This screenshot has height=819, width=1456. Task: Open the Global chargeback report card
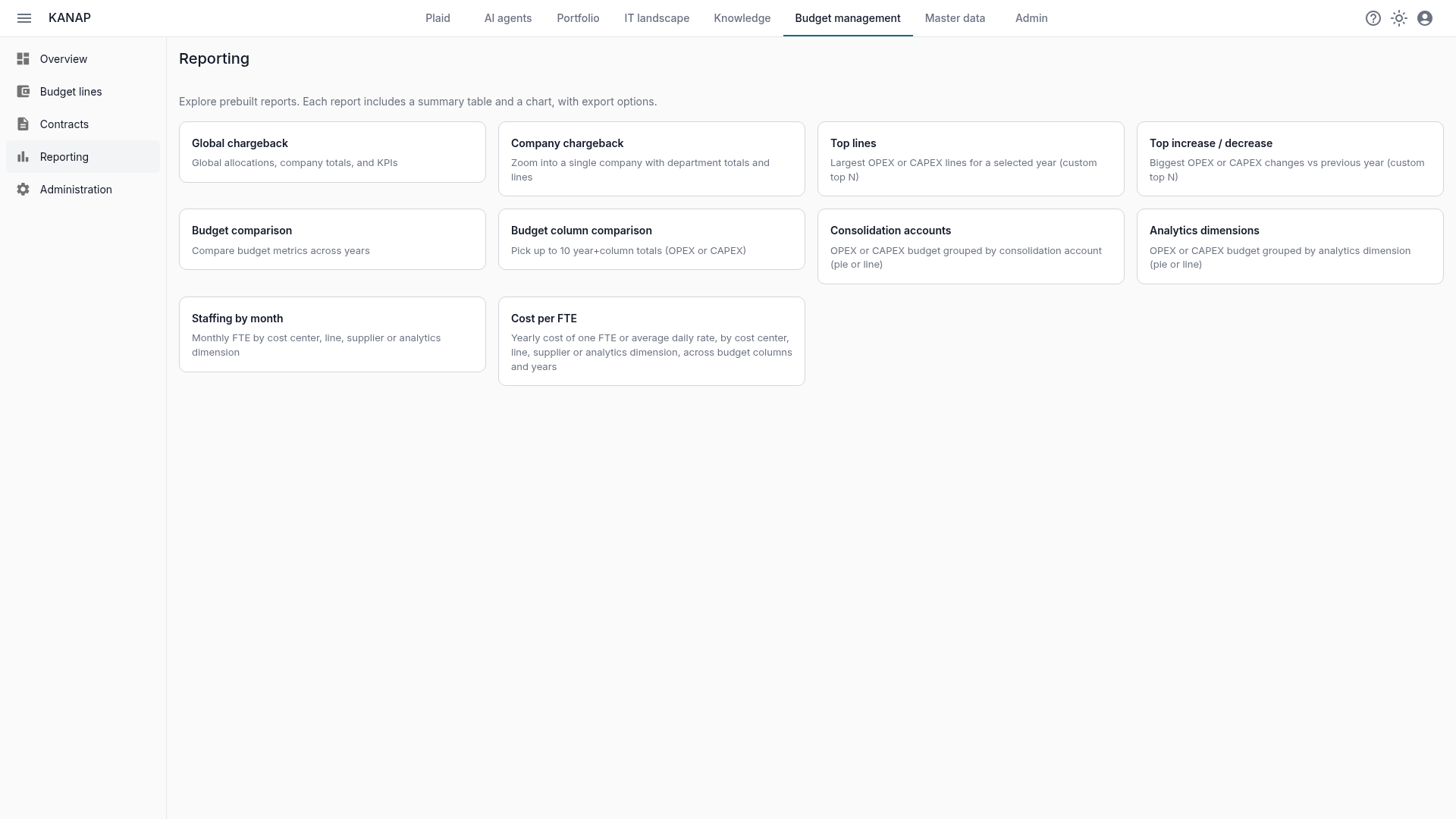[332, 152]
